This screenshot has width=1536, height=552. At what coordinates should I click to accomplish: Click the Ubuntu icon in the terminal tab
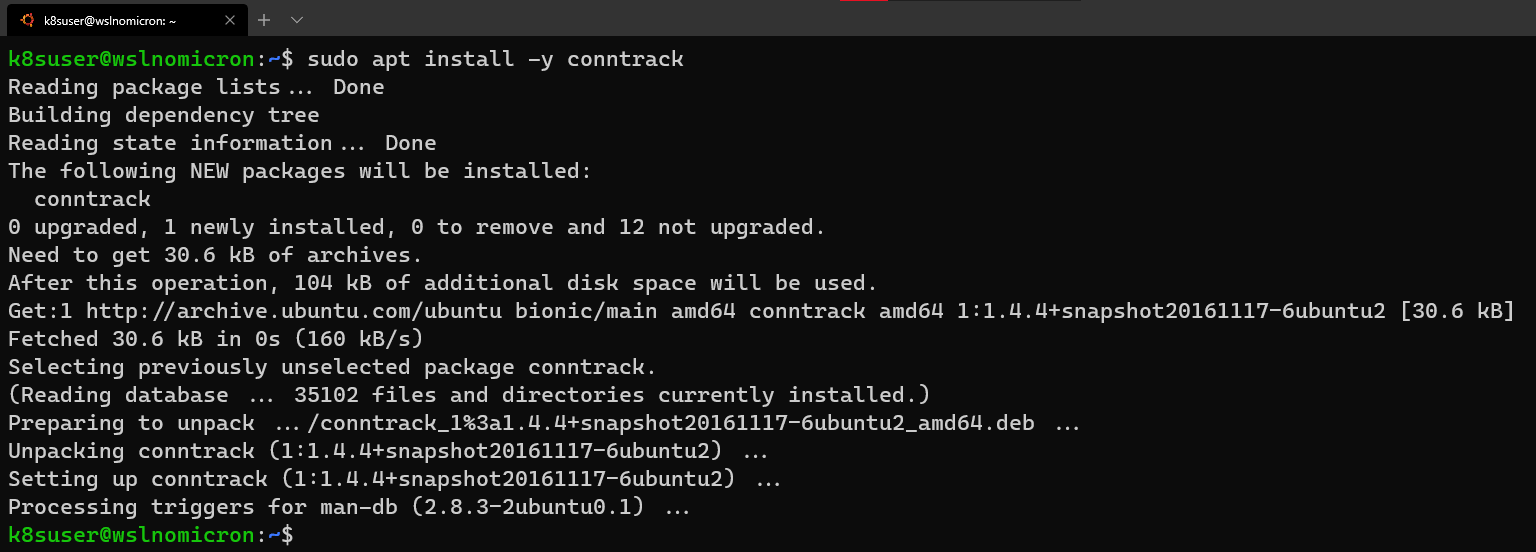(x=27, y=19)
